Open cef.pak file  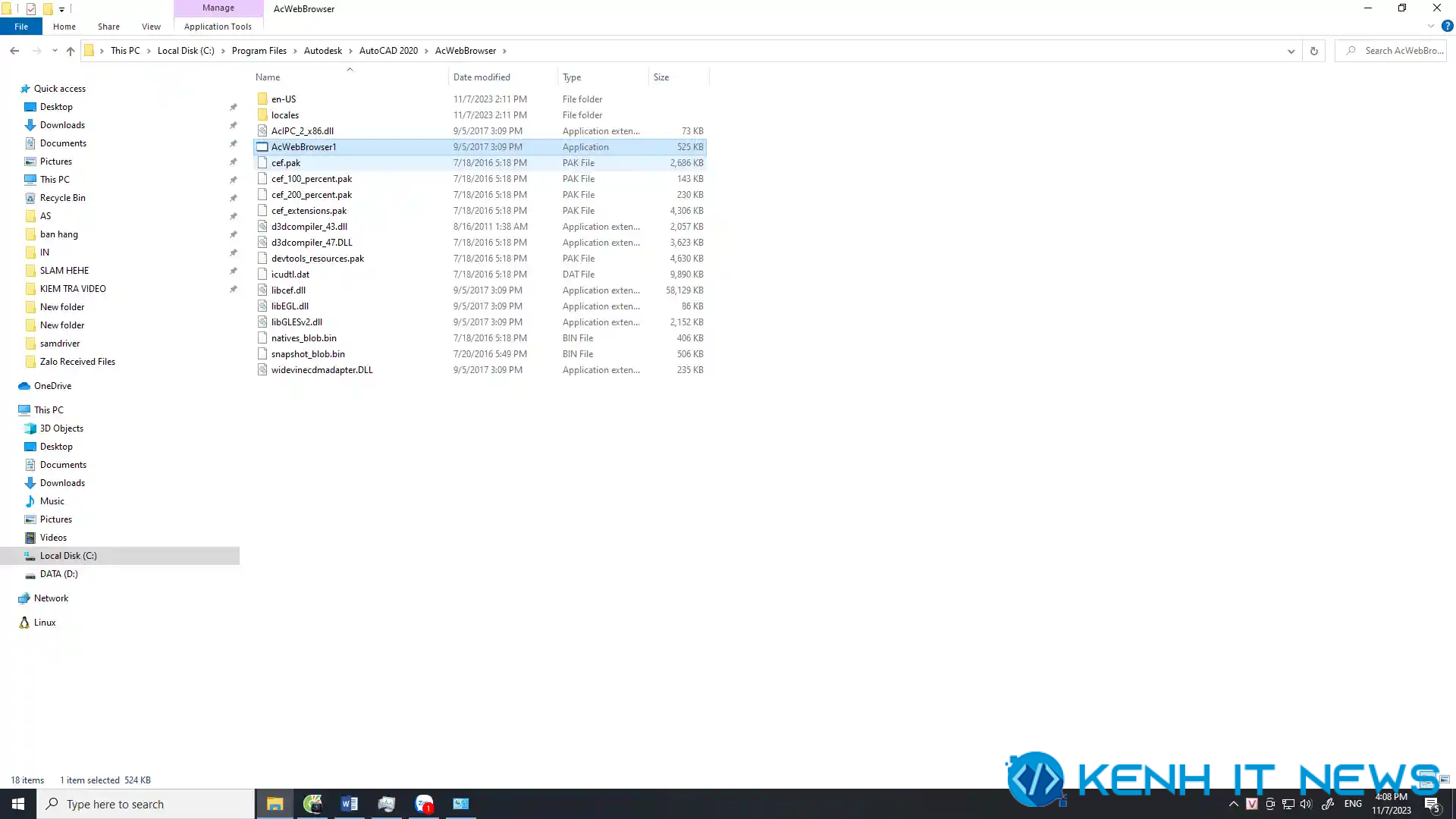285,162
